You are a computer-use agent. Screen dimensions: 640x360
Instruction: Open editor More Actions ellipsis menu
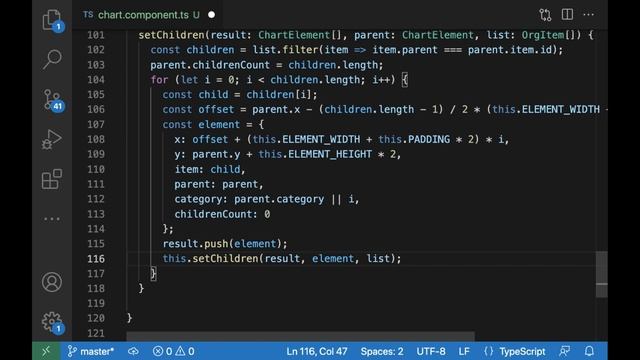coord(589,15)
